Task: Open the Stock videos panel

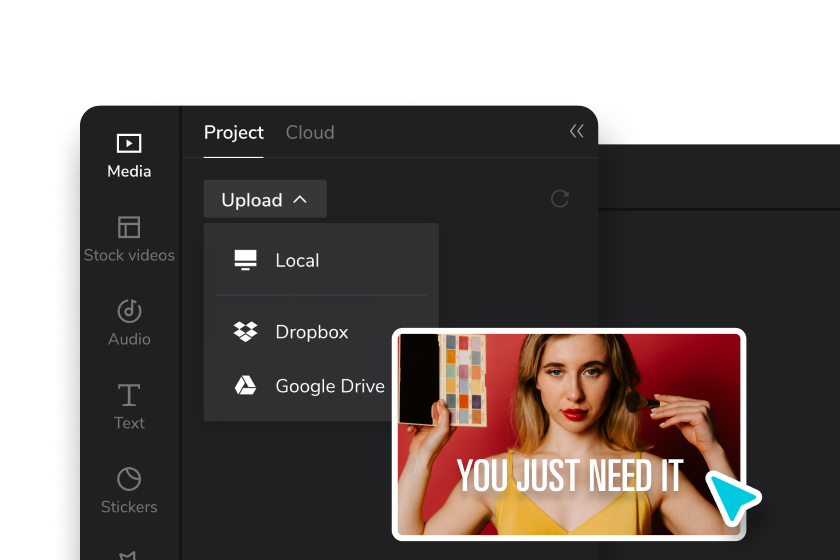Action: pos(129,239)
